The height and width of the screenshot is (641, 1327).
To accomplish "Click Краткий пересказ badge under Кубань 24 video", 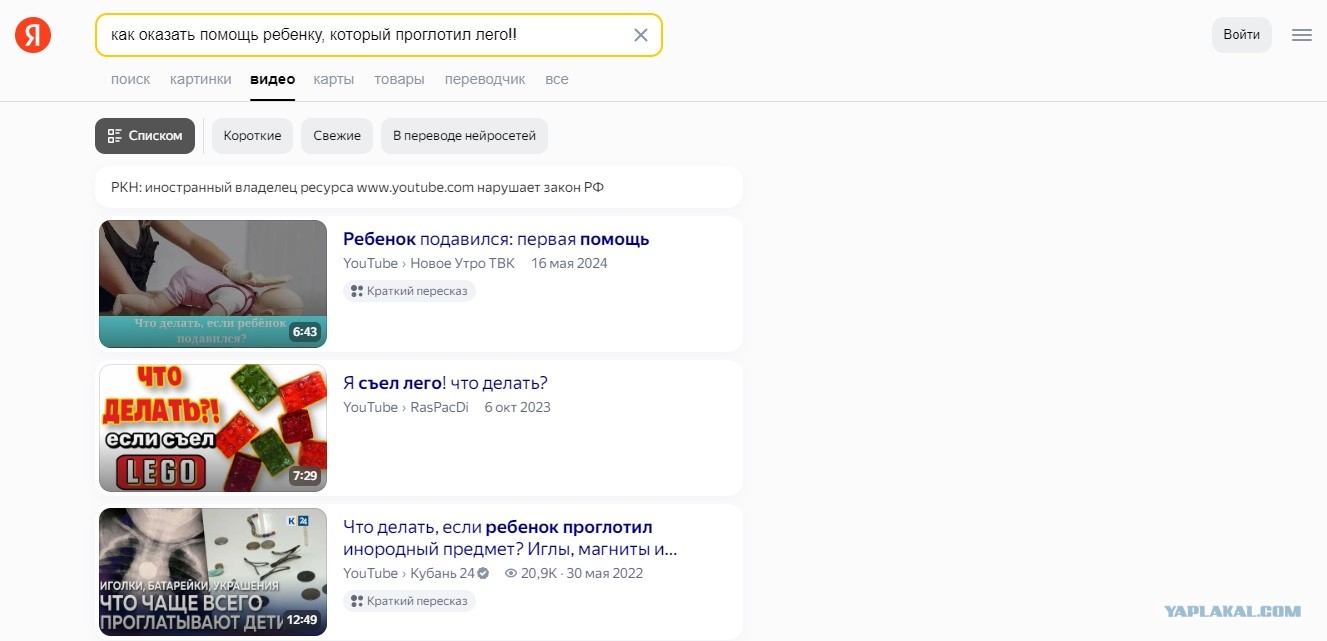I will click(x=410, y=601).
